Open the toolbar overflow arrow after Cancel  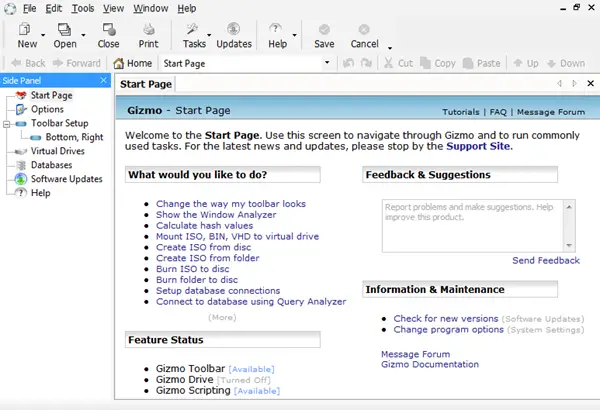click(390, 48)
